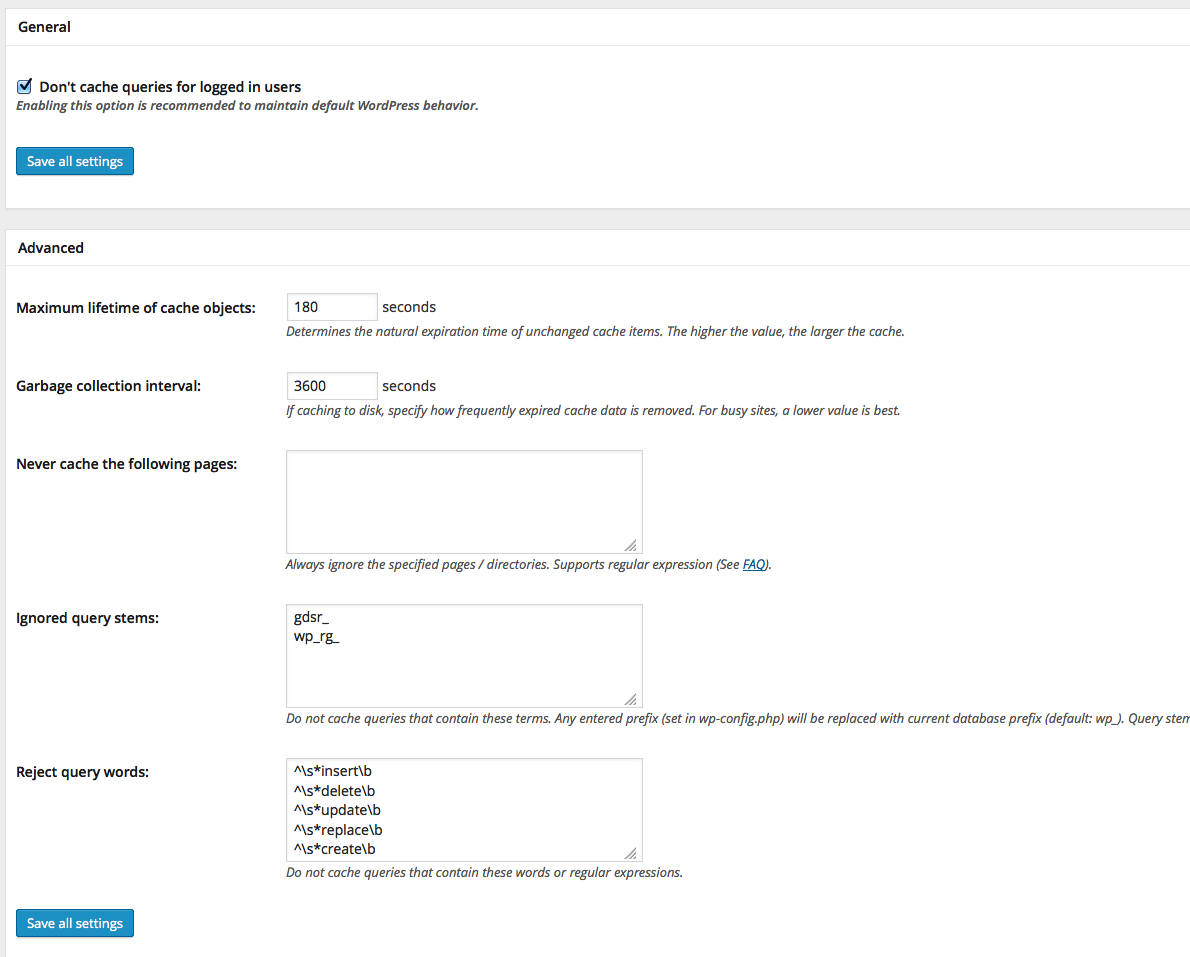Click 'seconds' text beside the 3600 field

409,386
